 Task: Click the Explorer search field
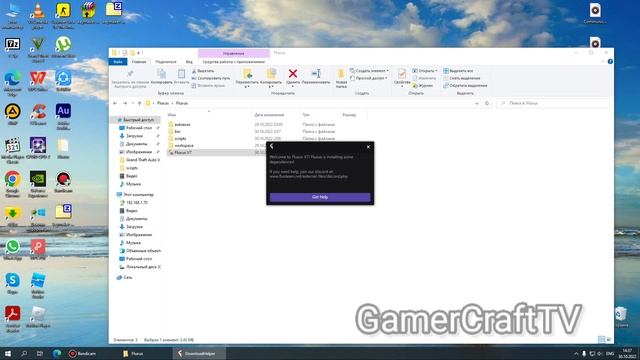553,103
